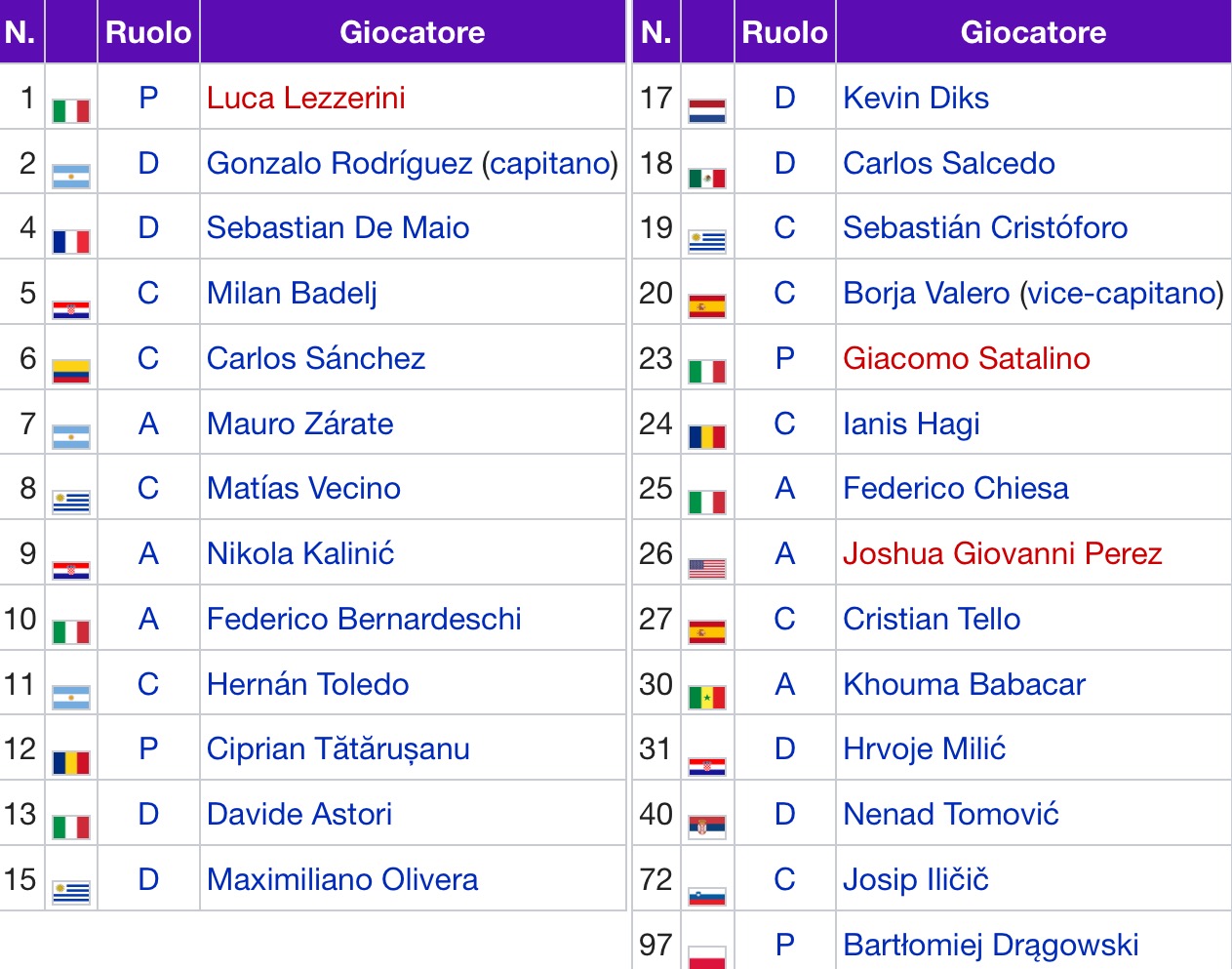Open the Federico Bernardeschi player page
1232x969 pixels.
[364, 619]
